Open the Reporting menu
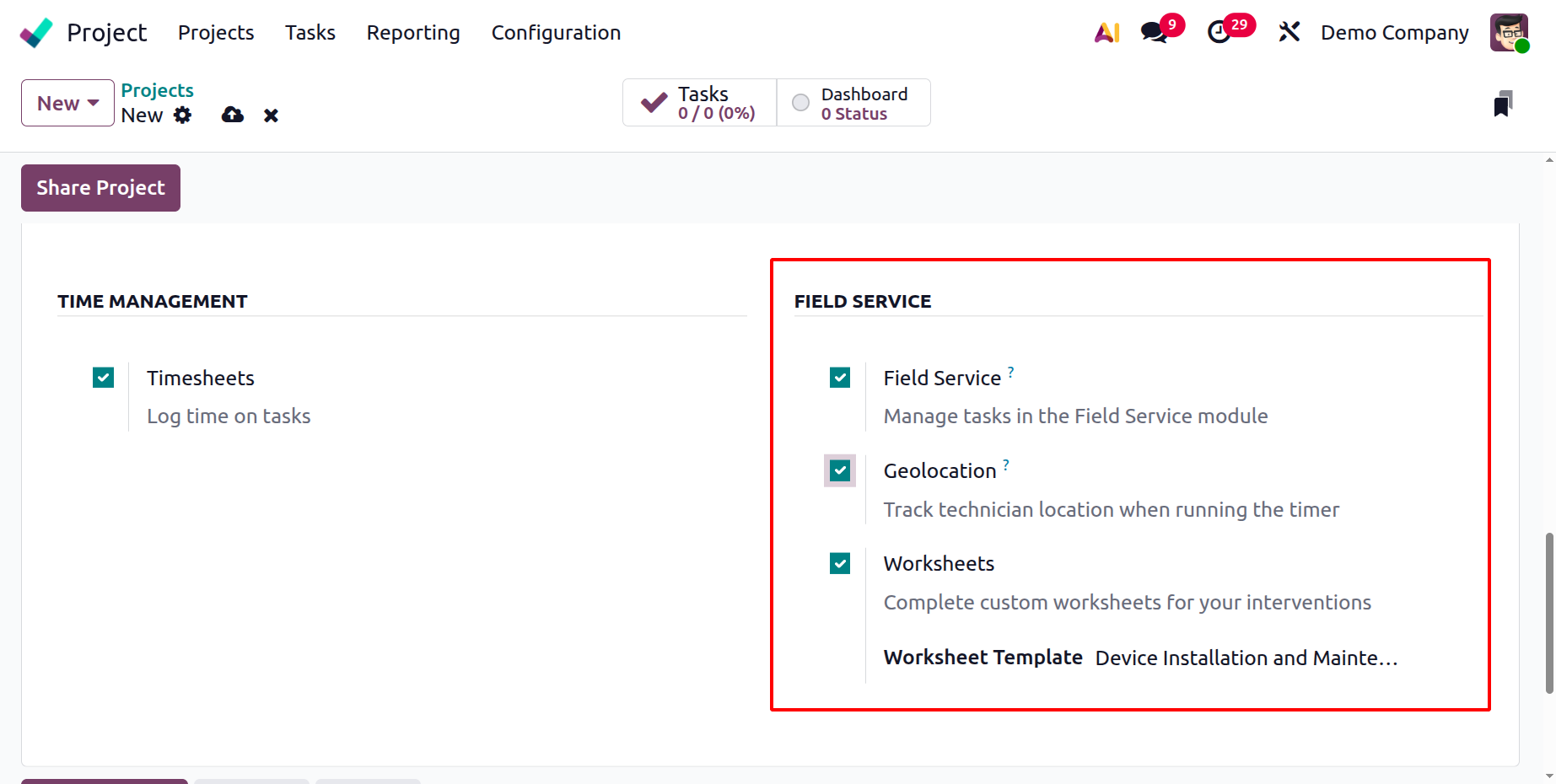This screenshot has width=1556, height=784. [x=413, y=33]
